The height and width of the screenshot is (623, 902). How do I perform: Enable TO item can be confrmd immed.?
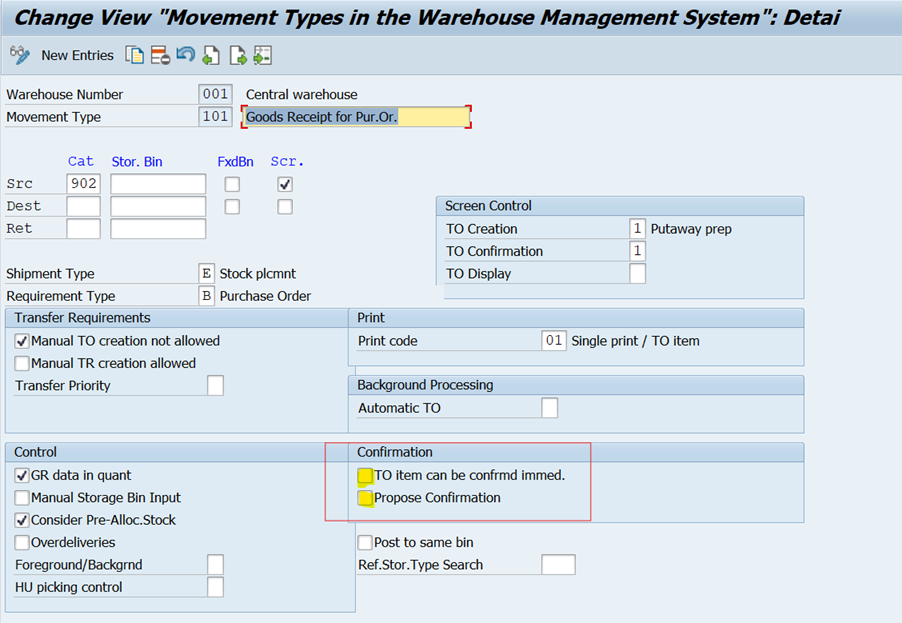366,476
